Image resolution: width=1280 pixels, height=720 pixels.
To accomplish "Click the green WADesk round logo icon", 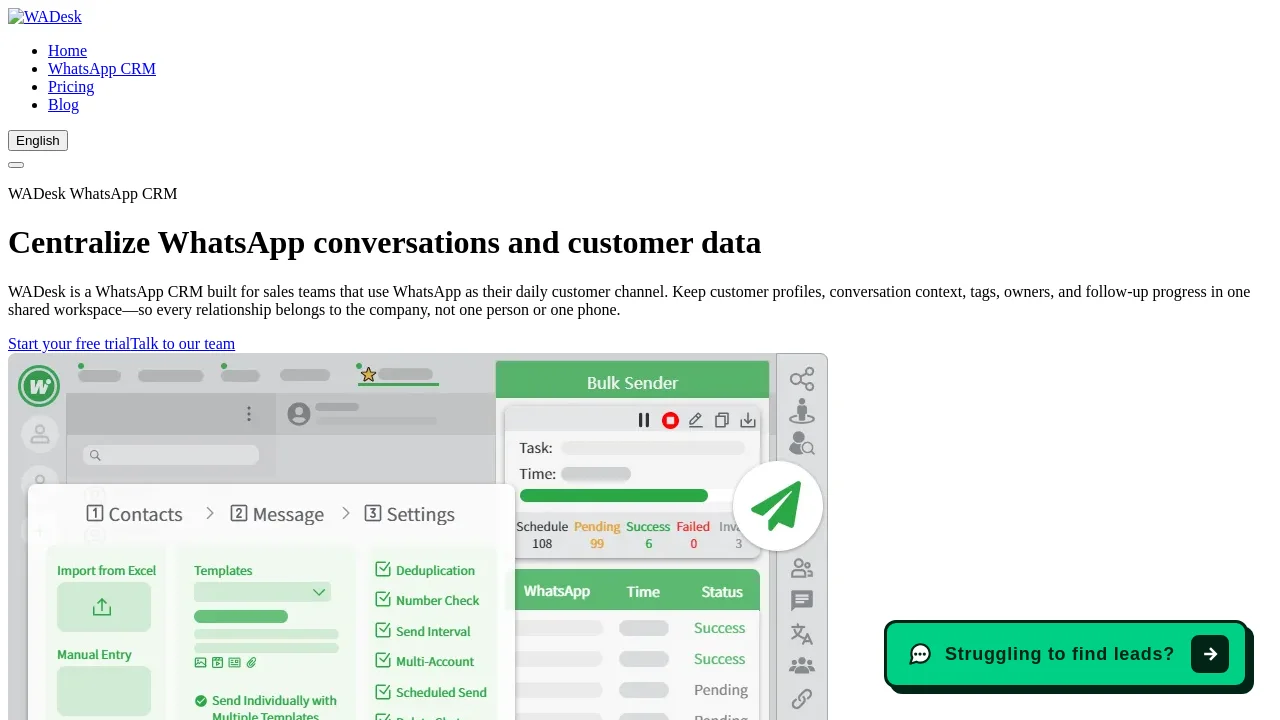I will (39, 385).
